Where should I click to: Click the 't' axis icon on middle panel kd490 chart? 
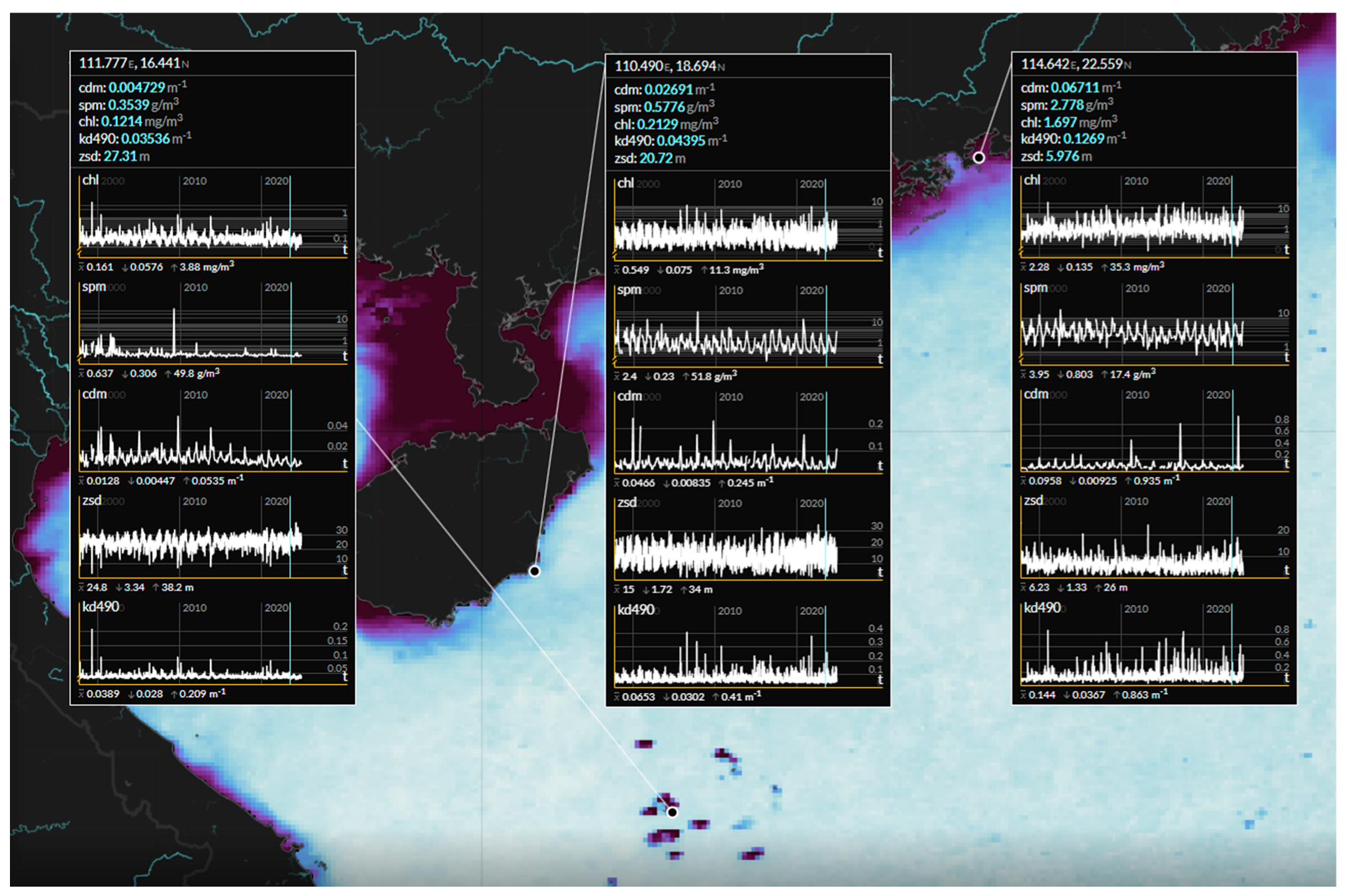pos(880,680)
